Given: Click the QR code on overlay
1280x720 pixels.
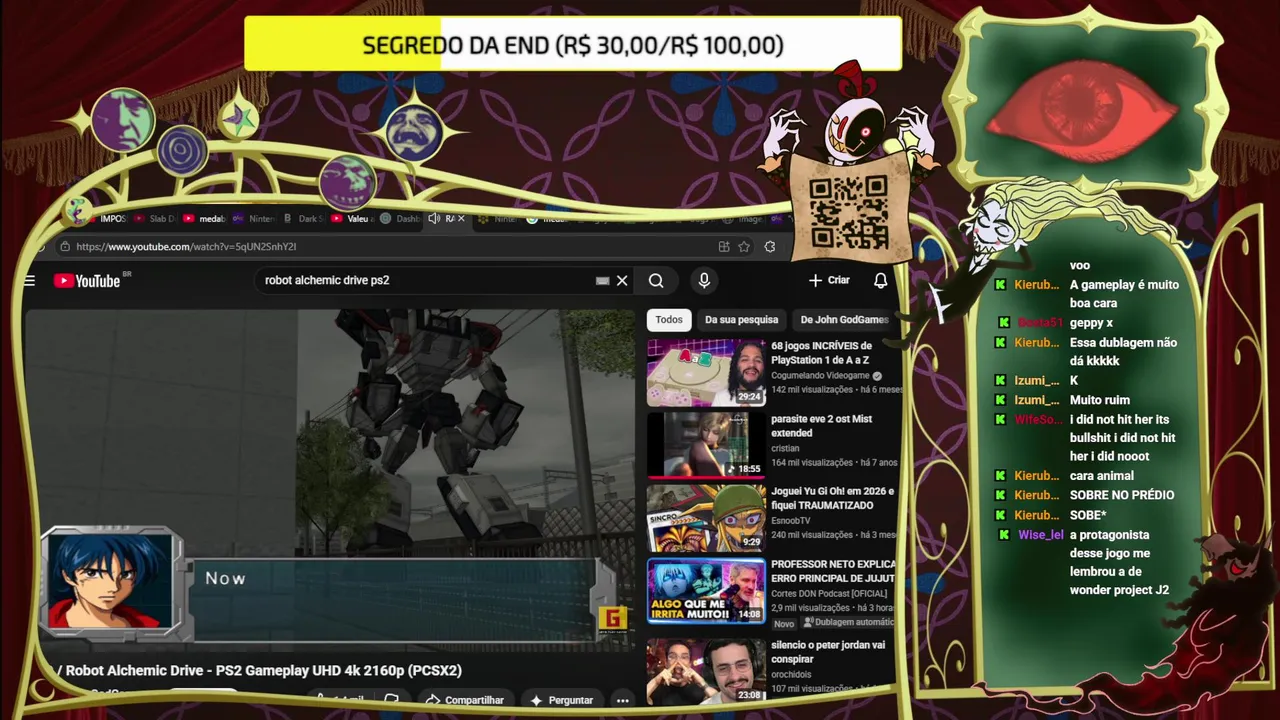Looking at the screenshot, I should coord(848,213).
